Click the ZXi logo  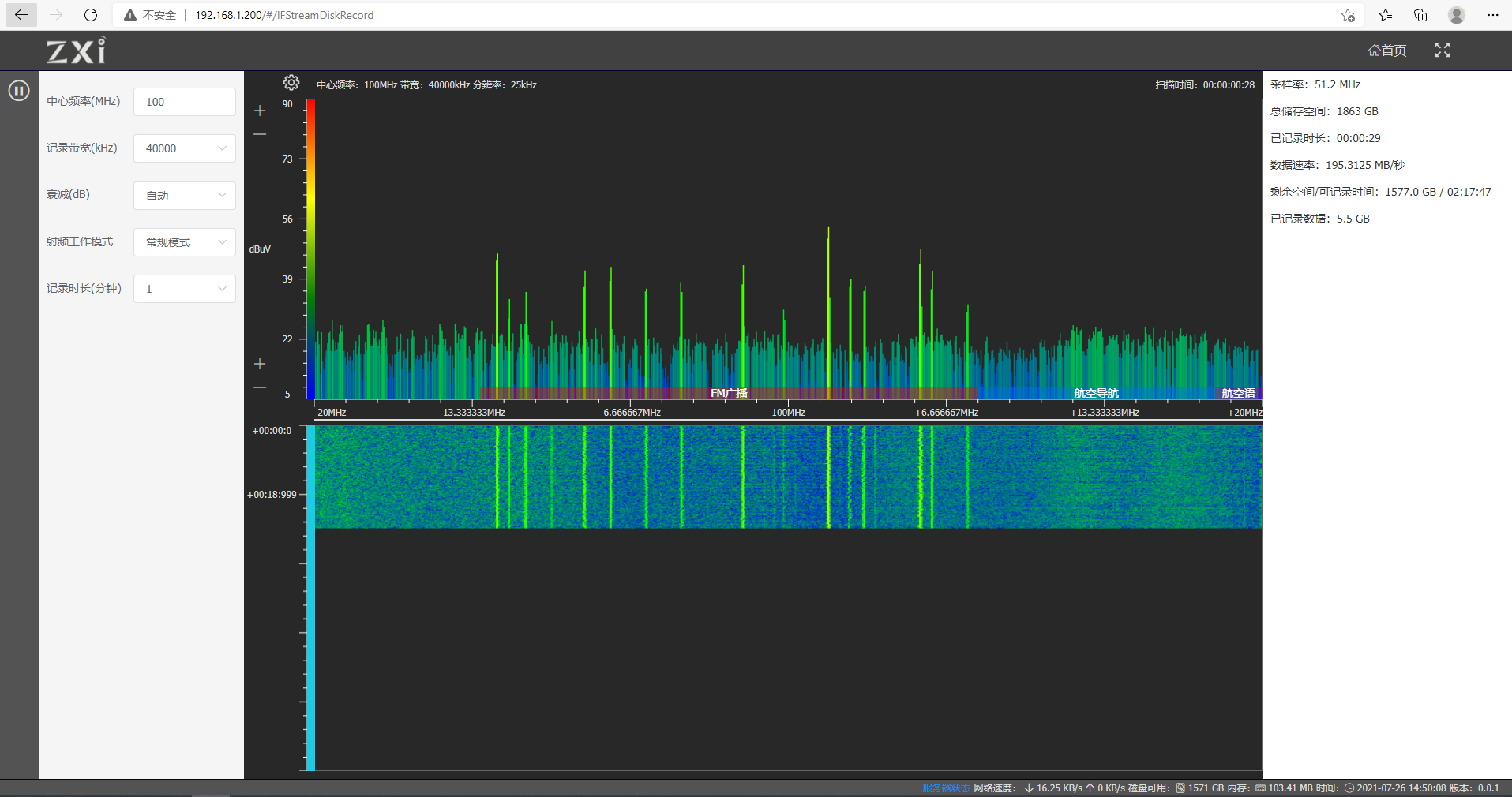[x=76, y=51]
